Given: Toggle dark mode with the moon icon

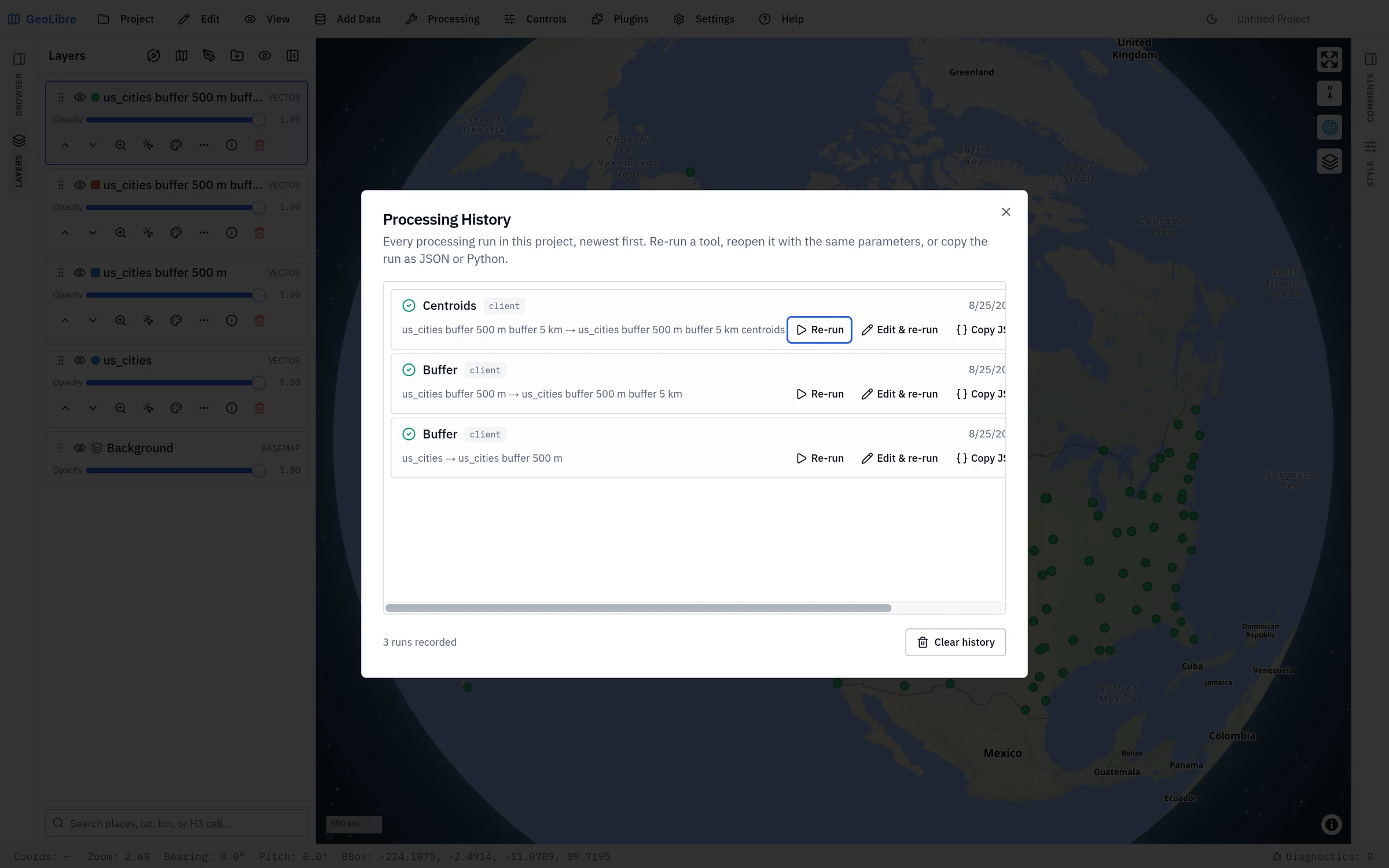Looking at the screenshot, I should pos(1212,19).
